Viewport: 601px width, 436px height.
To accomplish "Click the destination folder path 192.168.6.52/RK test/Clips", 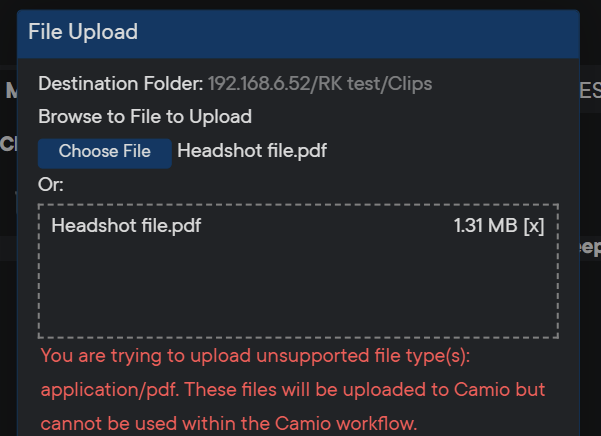I will click(320, 84).
